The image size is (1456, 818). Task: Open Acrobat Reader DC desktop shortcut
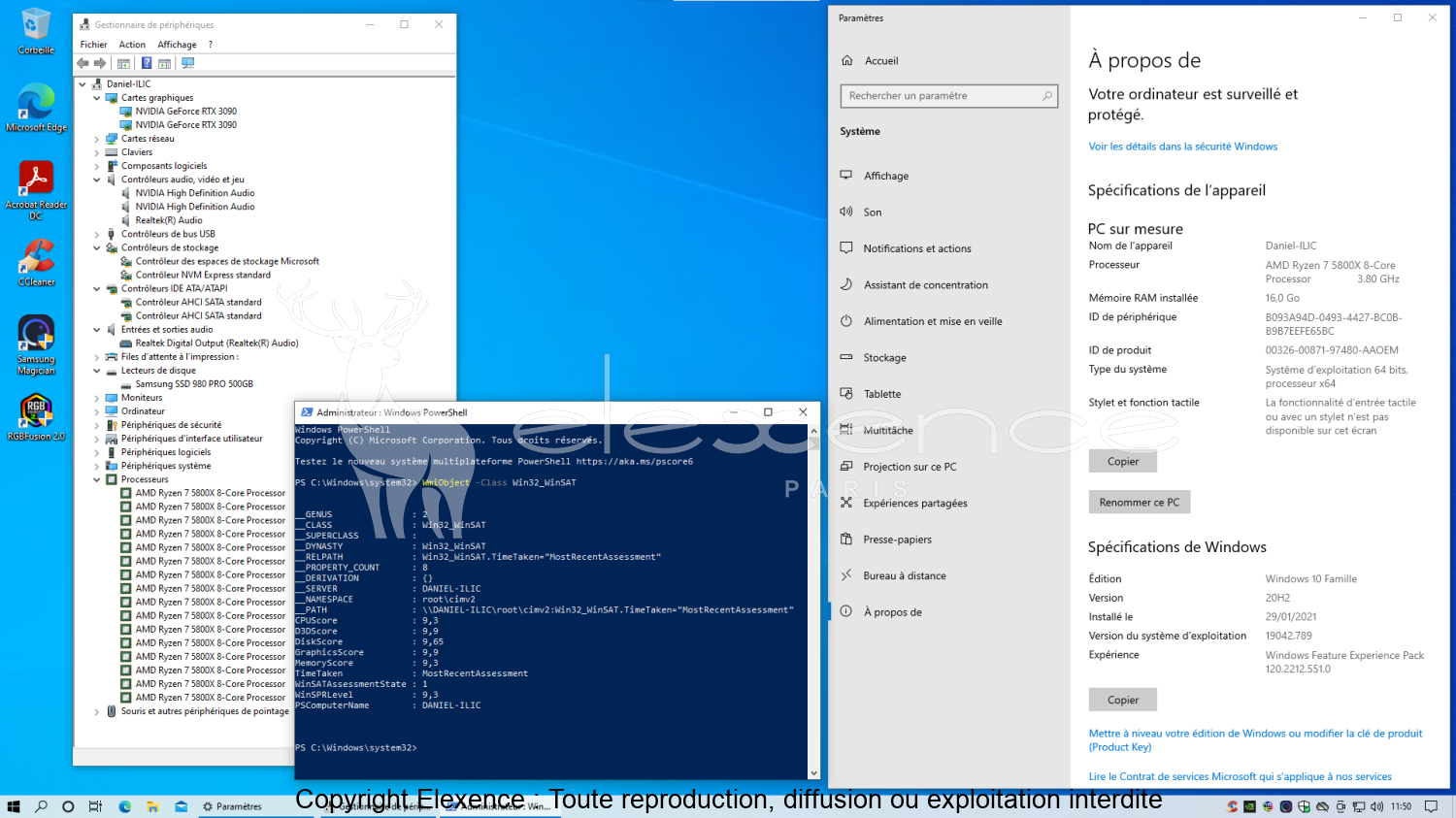coord(36,189)
